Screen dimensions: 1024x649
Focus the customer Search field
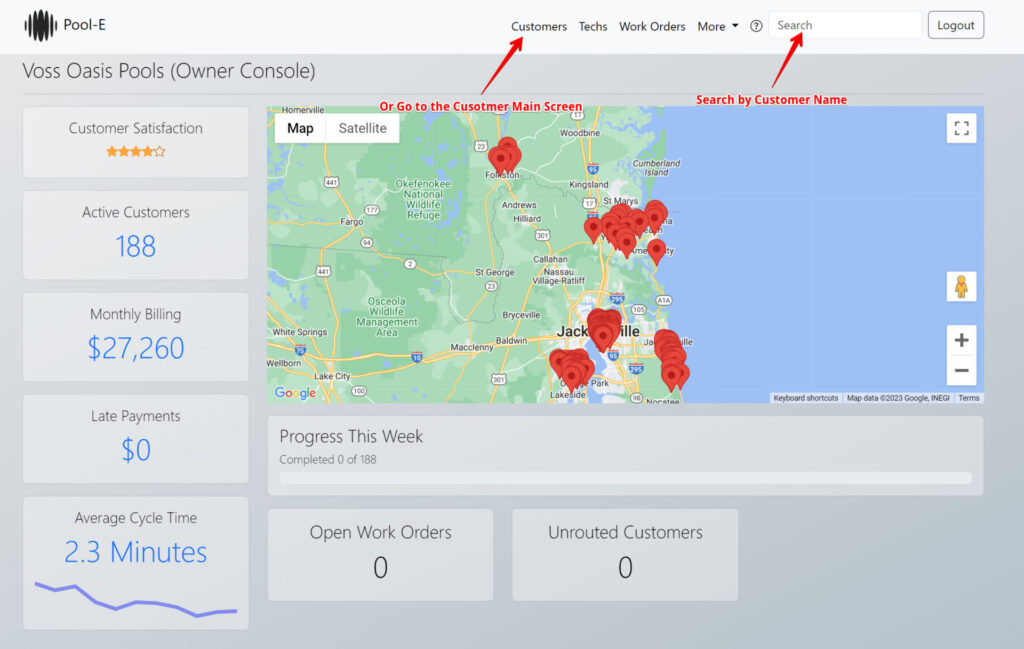click(845, 25)
